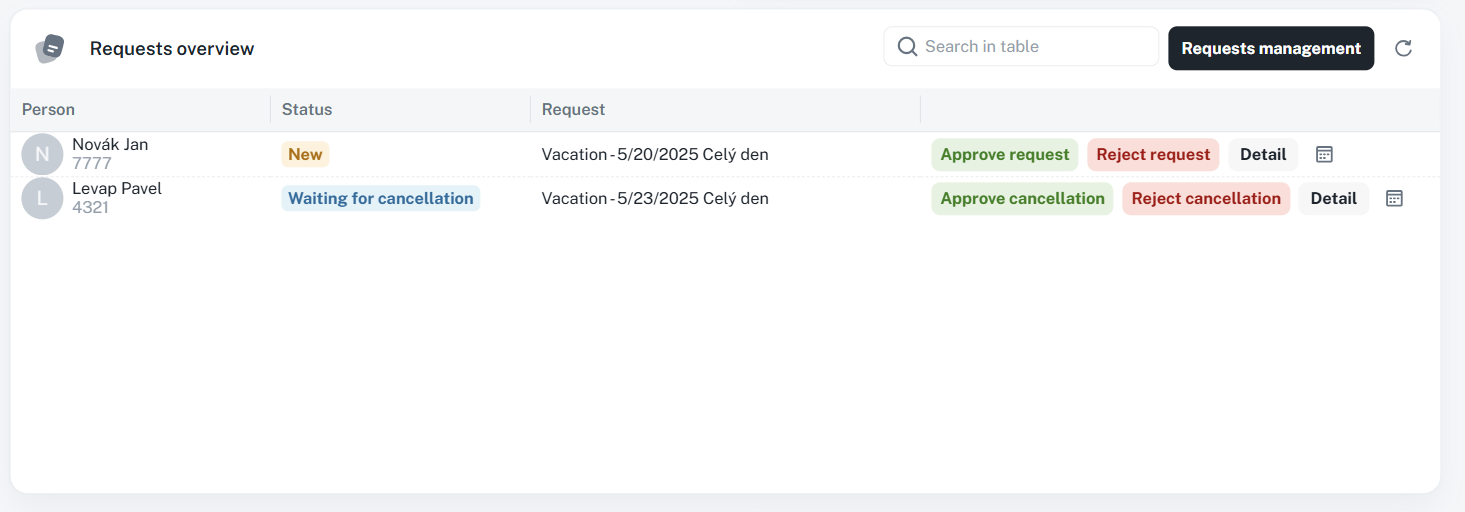Click the New status badge
1465x512 pixels.
305,155
